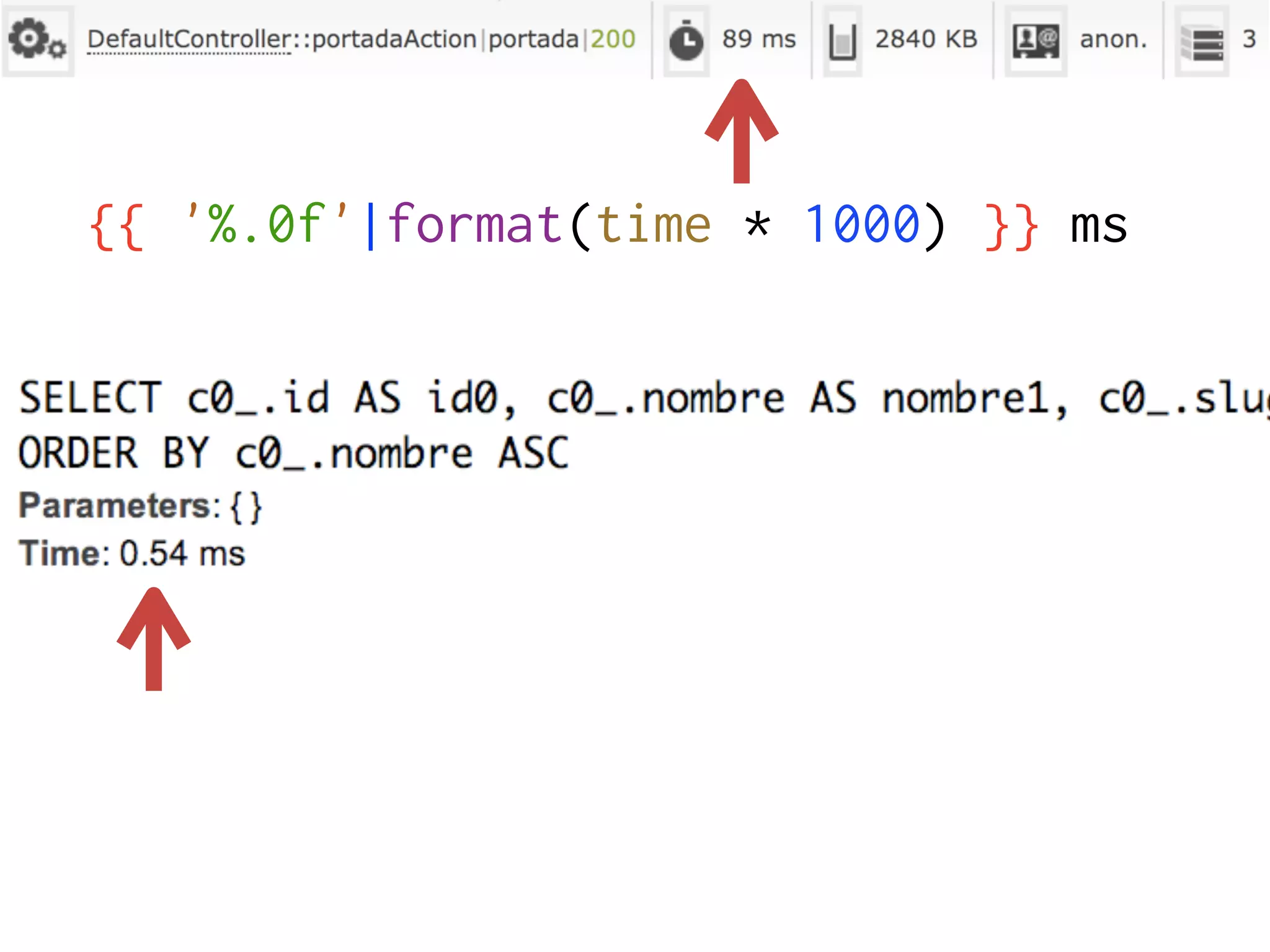Click the portadaAction method name
The height and width of the screenshot is (952, 1270).
coord(394,40)
